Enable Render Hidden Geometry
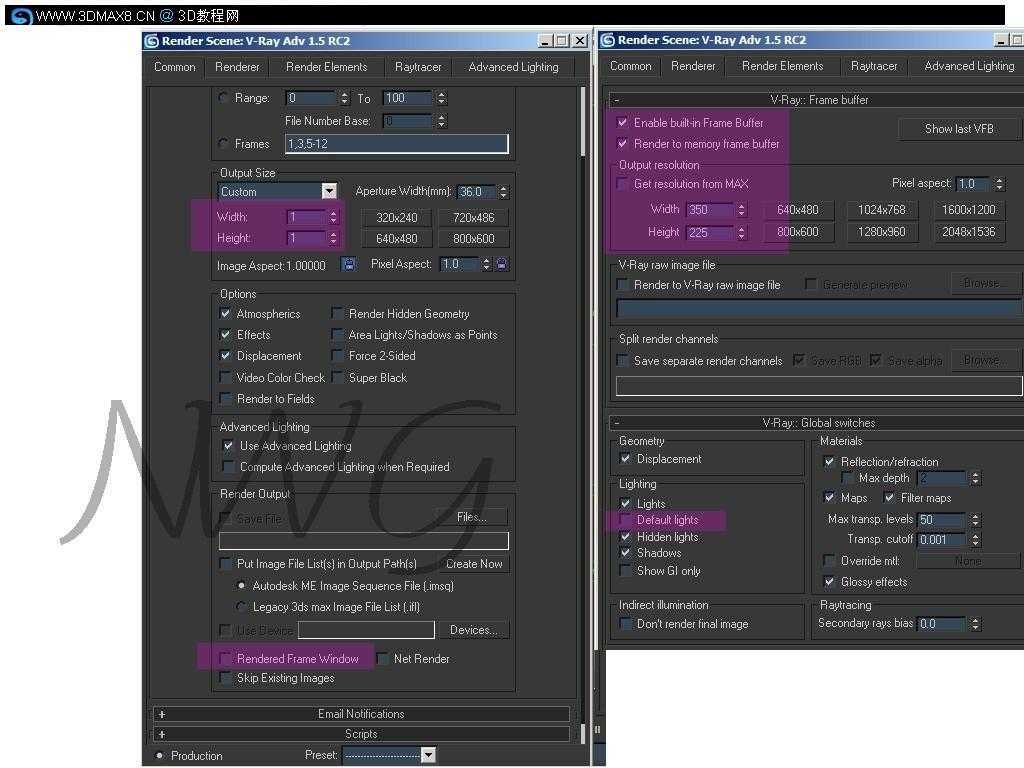Viewport: 1024px width, 768px height. click(x=338, y=313)
